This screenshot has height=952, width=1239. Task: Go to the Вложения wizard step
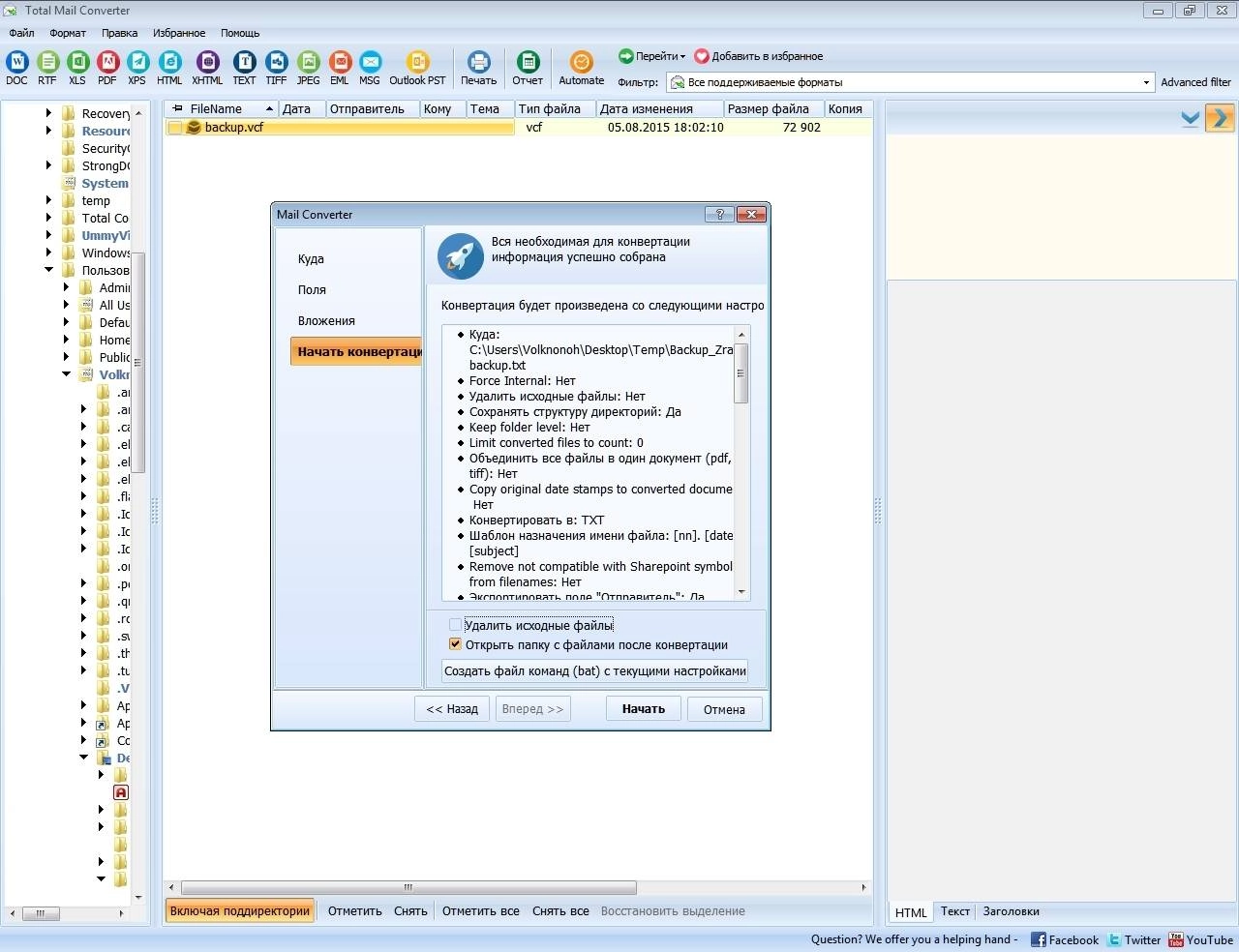[x=326, y=321]
